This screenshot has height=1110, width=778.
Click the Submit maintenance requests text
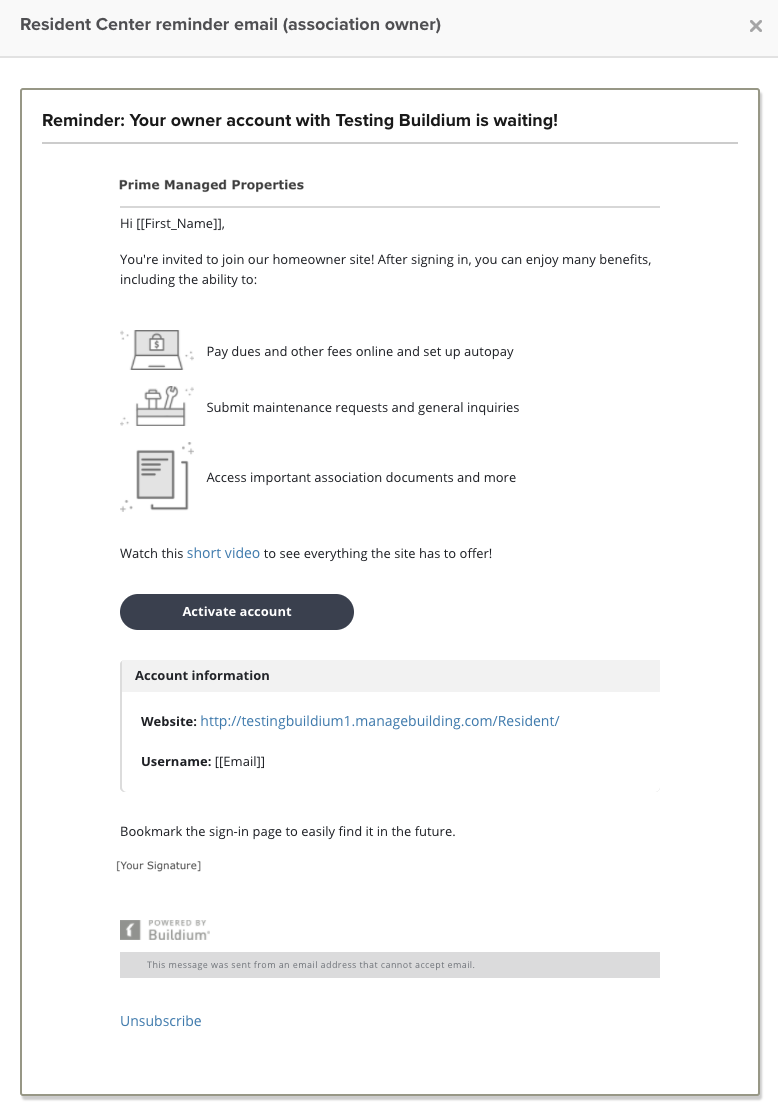pyautogui.click(x=362, y=407)
